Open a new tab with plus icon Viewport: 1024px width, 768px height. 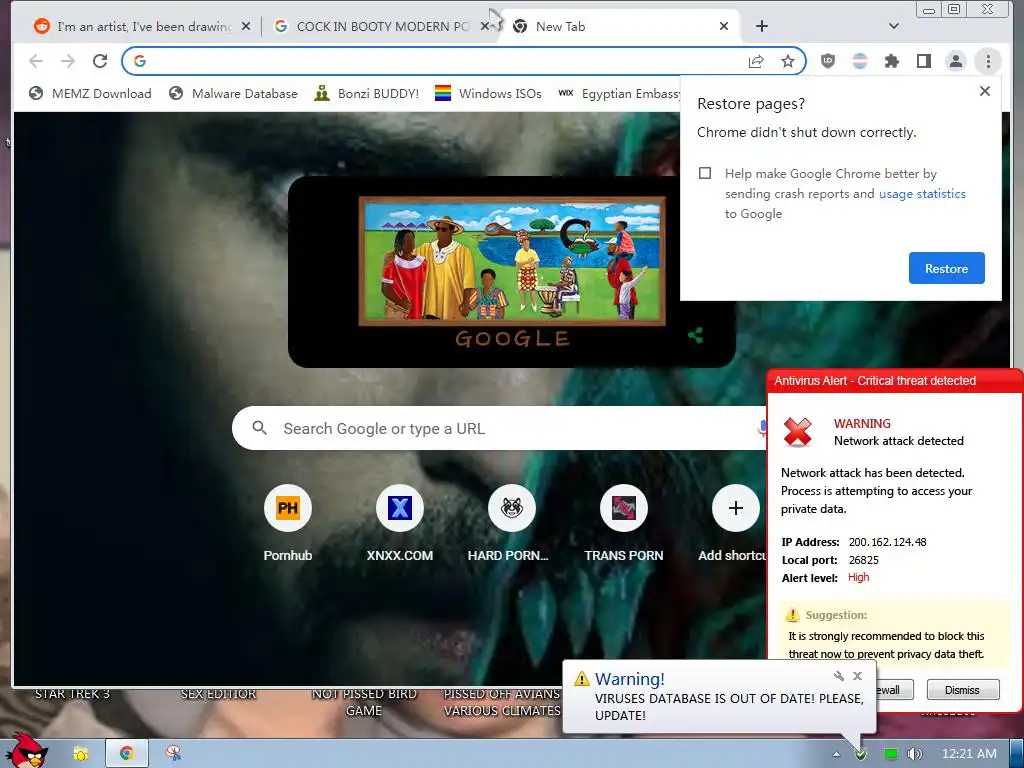pos(761,26)
